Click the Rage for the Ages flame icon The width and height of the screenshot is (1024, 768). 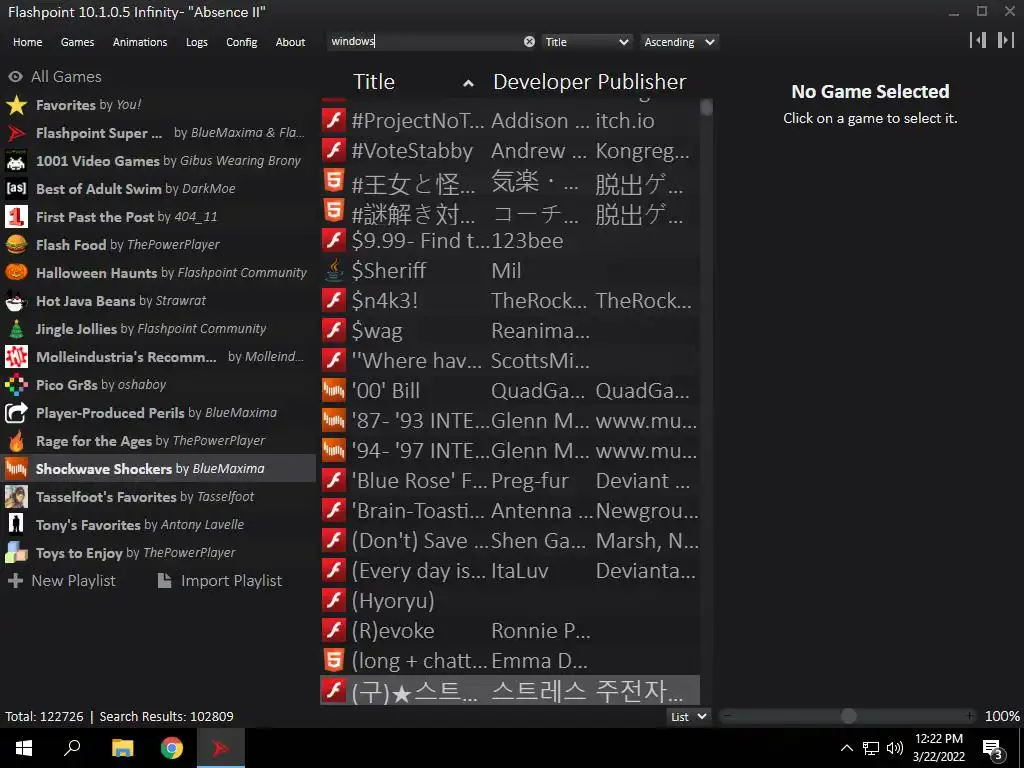tap(16, 441)
